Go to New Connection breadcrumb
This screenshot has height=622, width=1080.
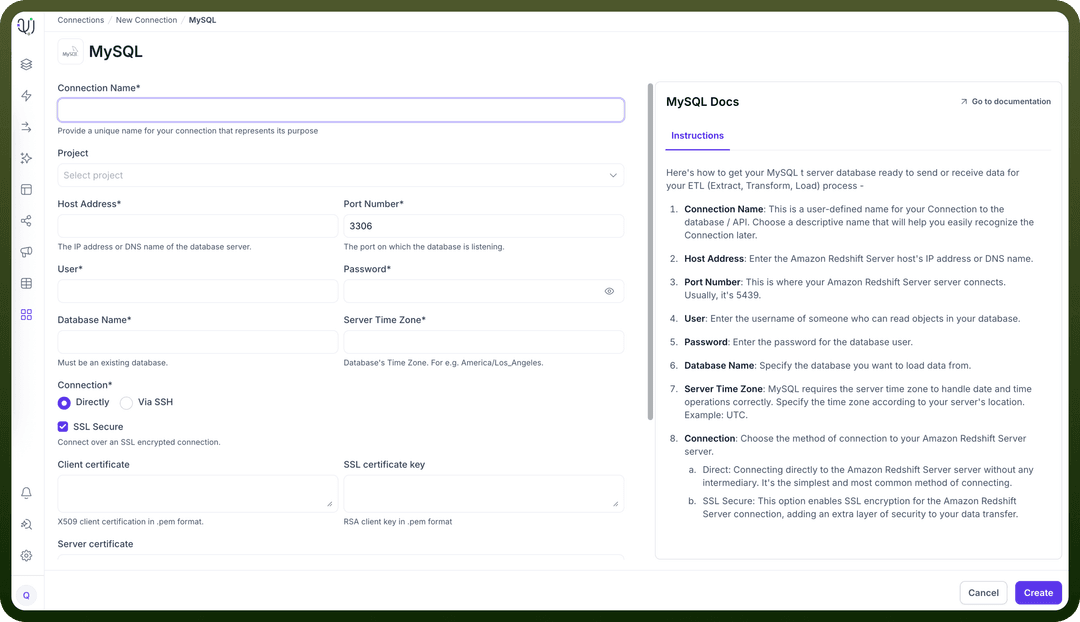click(146, 20)
